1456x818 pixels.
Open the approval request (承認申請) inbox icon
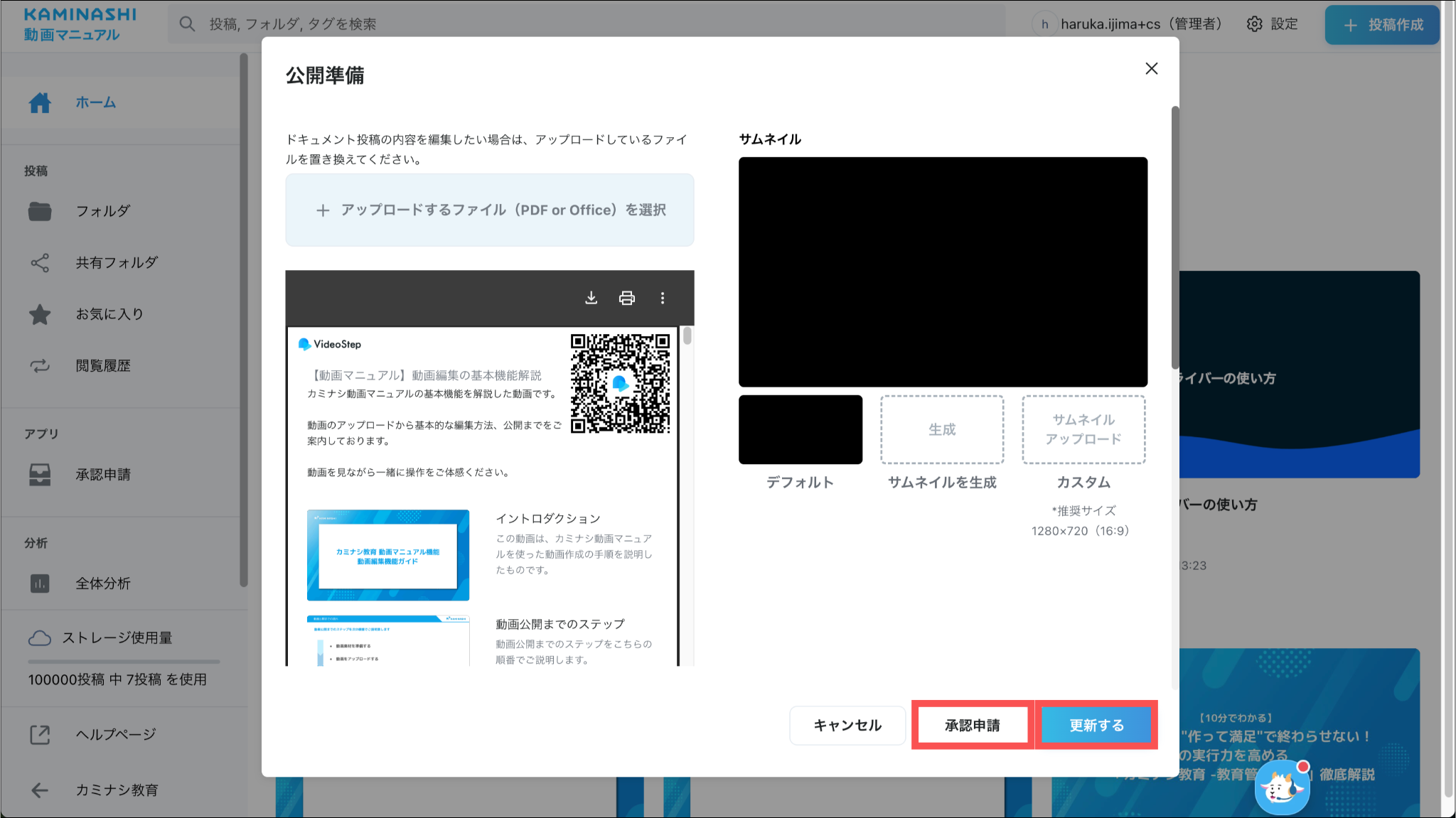pos(40,475)
